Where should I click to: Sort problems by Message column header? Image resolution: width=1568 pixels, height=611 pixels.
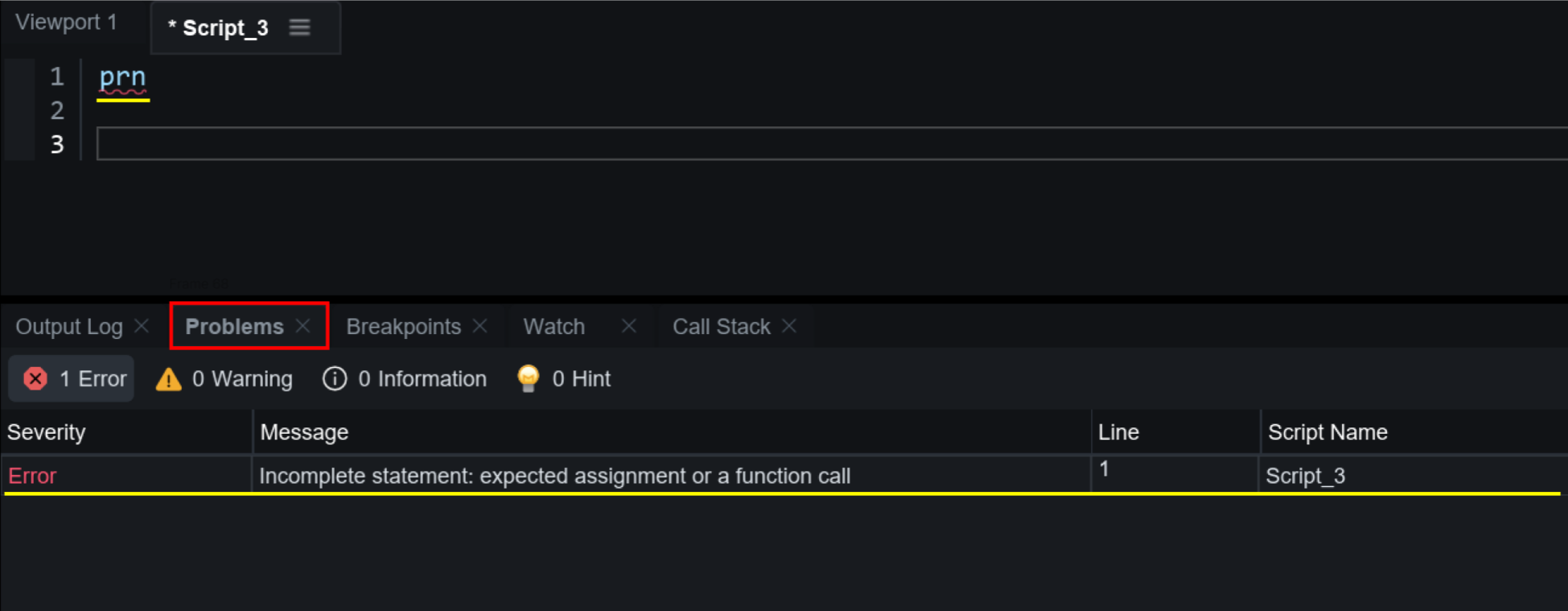[x=304, y=432]
